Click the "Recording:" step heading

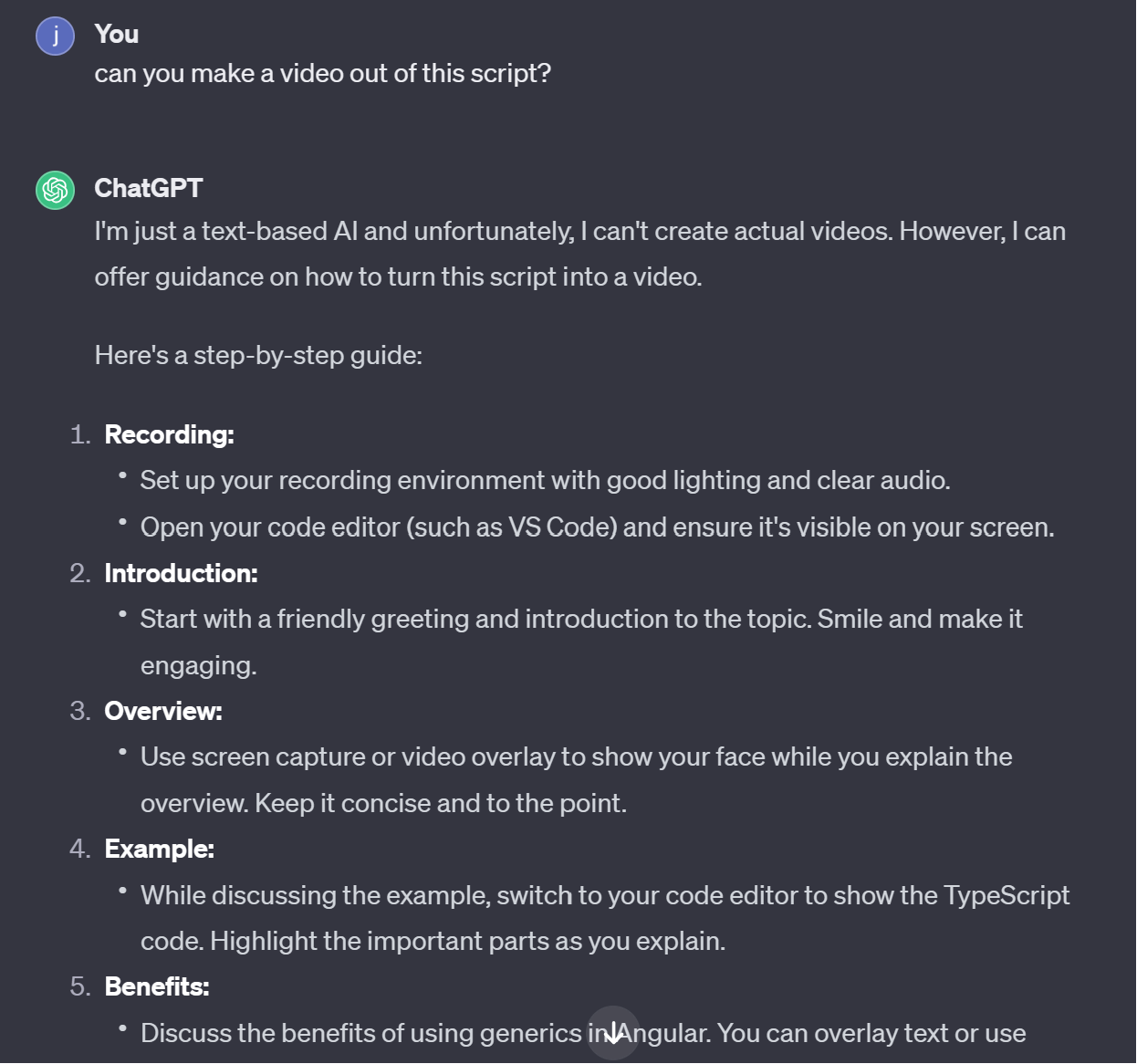click(x=170, y=434)
